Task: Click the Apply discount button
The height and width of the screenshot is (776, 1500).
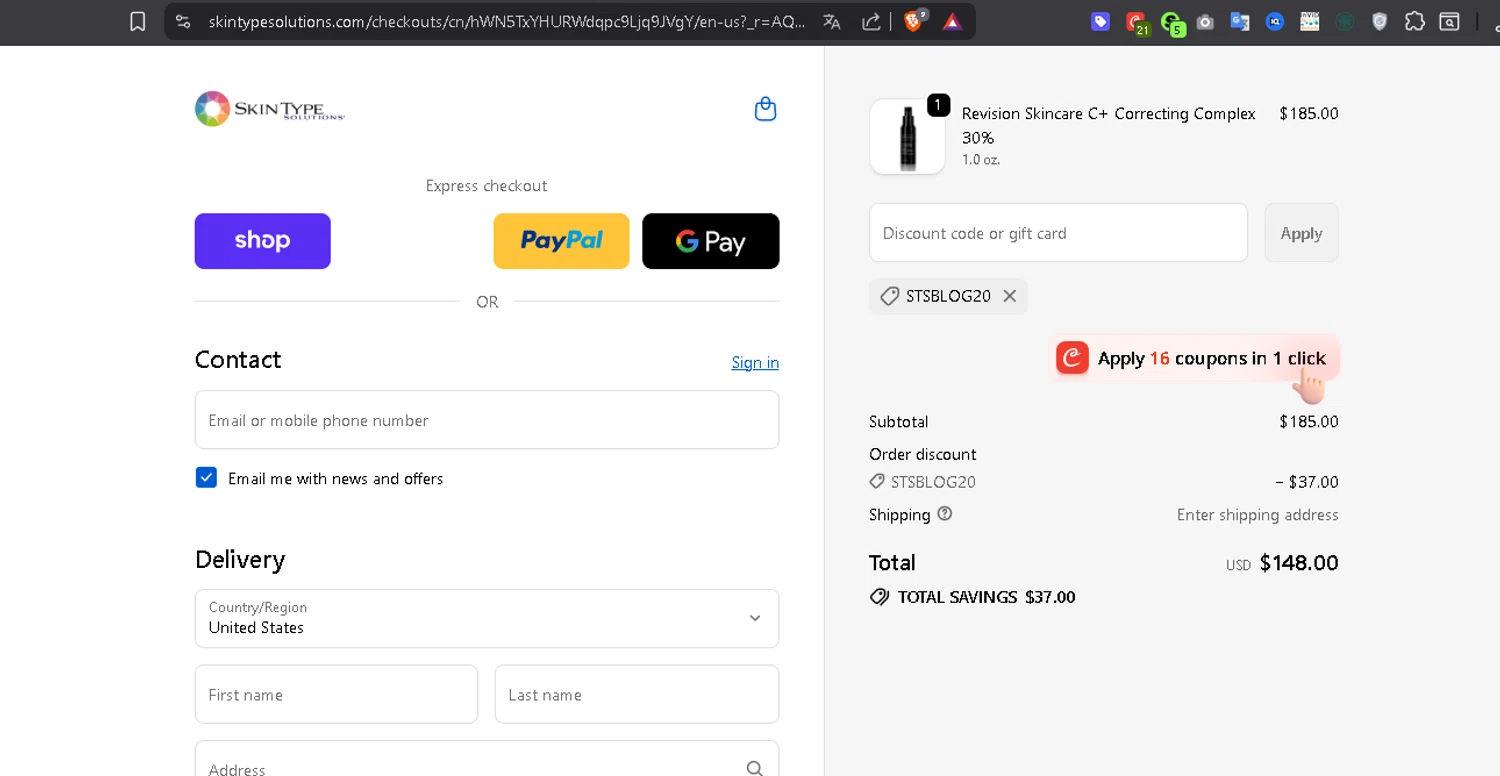Action: point(1301,233)
